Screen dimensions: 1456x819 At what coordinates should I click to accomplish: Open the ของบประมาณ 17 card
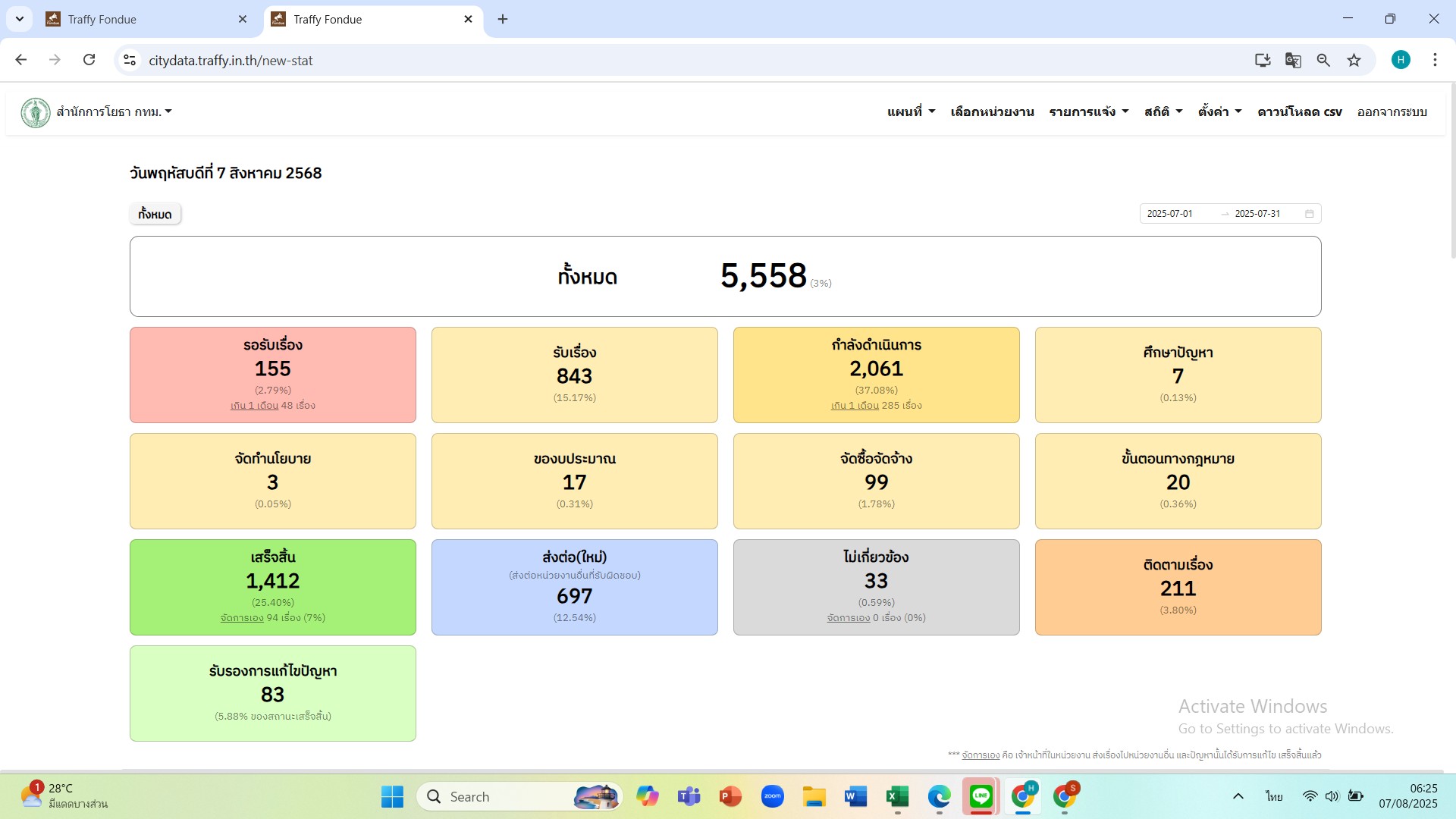tap(575, 481)
